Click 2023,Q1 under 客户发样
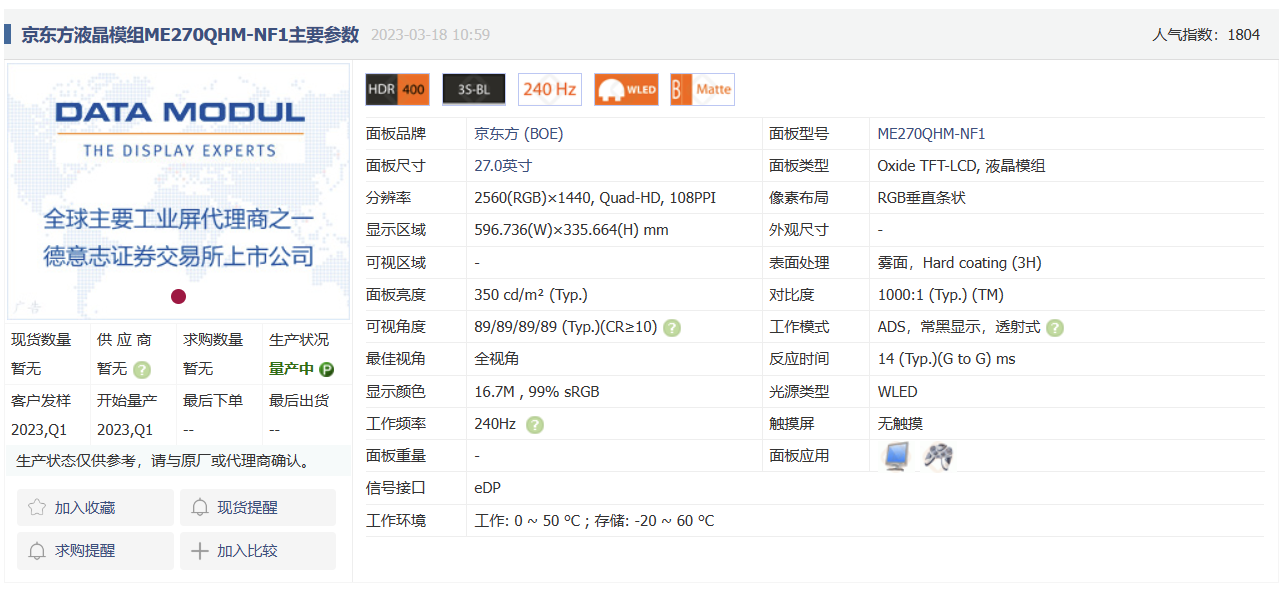 click(39, 430)
